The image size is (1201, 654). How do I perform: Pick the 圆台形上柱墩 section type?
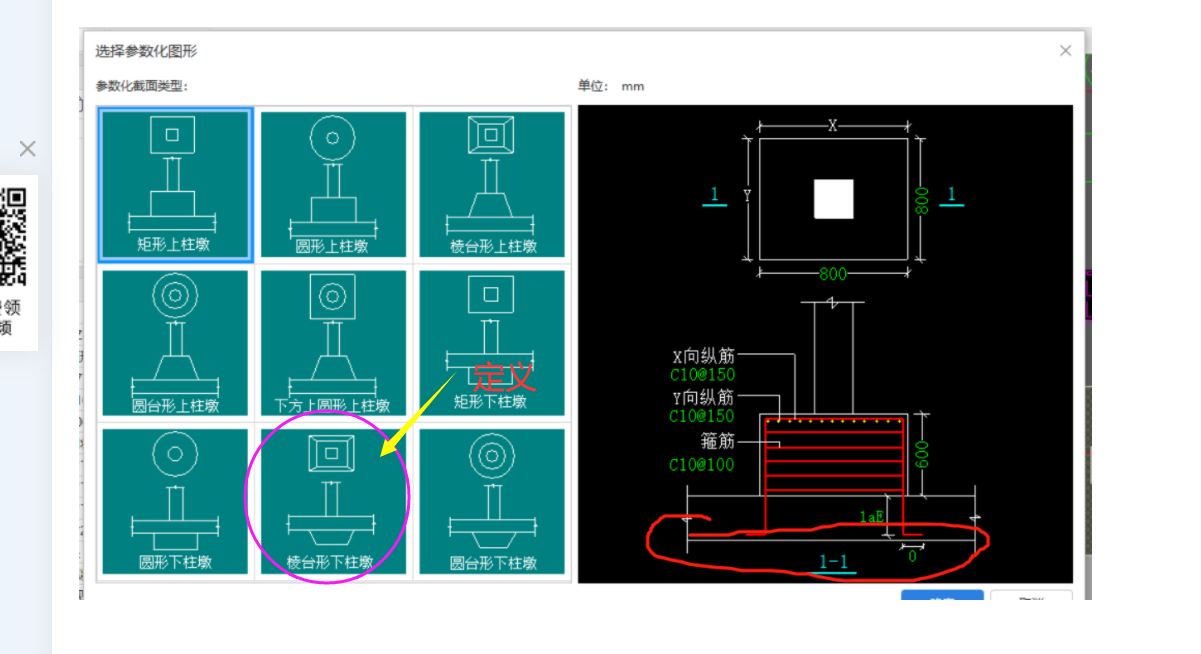point(175,343)
